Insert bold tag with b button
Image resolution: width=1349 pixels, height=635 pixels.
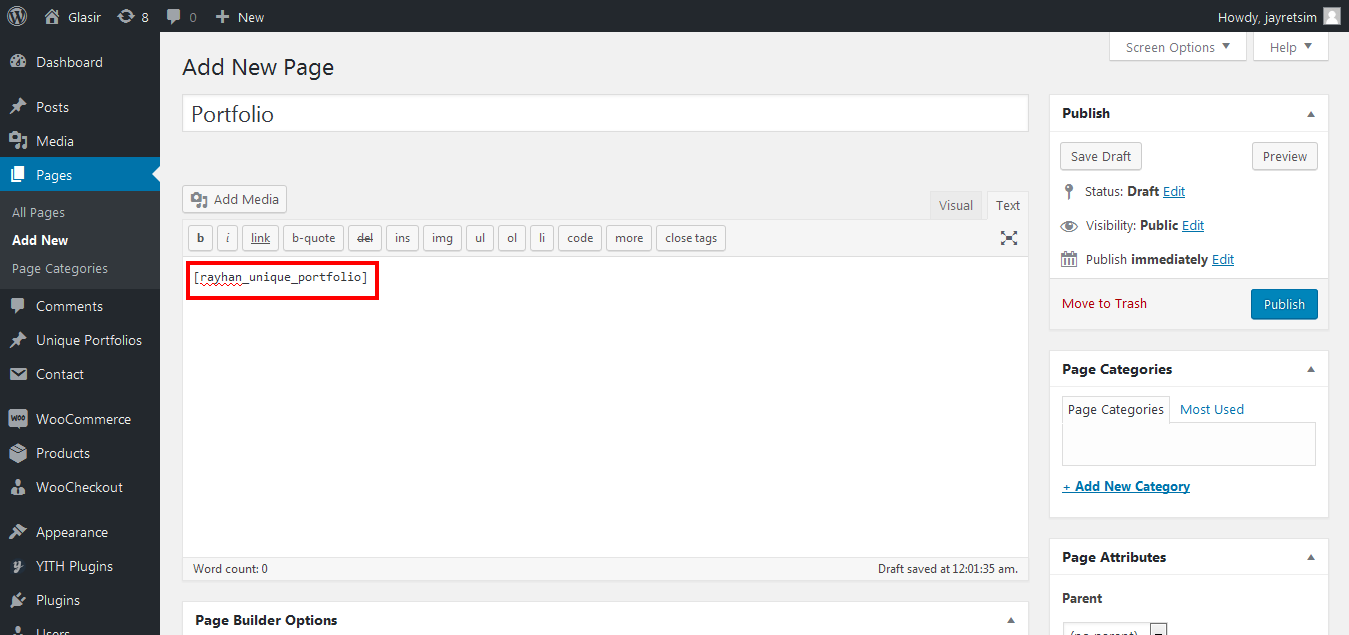201,238
